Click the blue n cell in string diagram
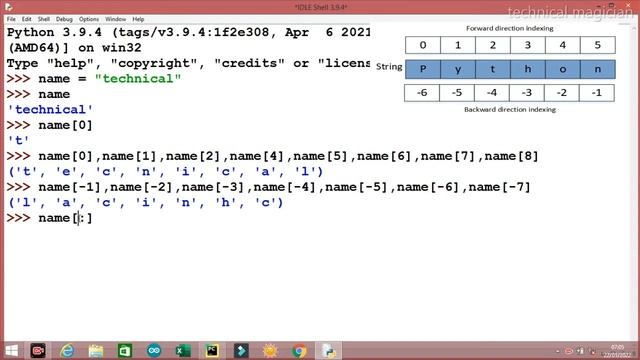This screenshot has width=640, height=360. coord(598,69)
